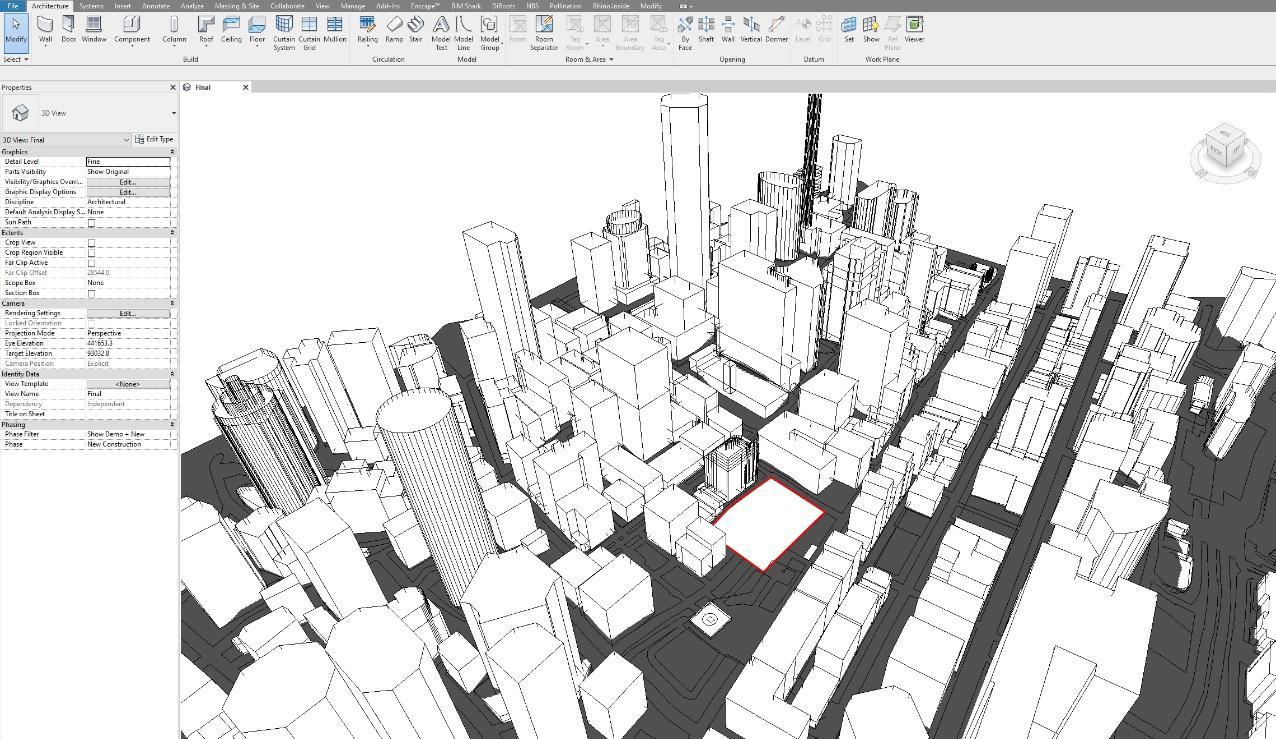Collapse the Graphics properties section
Image resolution: width=1276 pixels, height=739 pixels.
[172, 151]
